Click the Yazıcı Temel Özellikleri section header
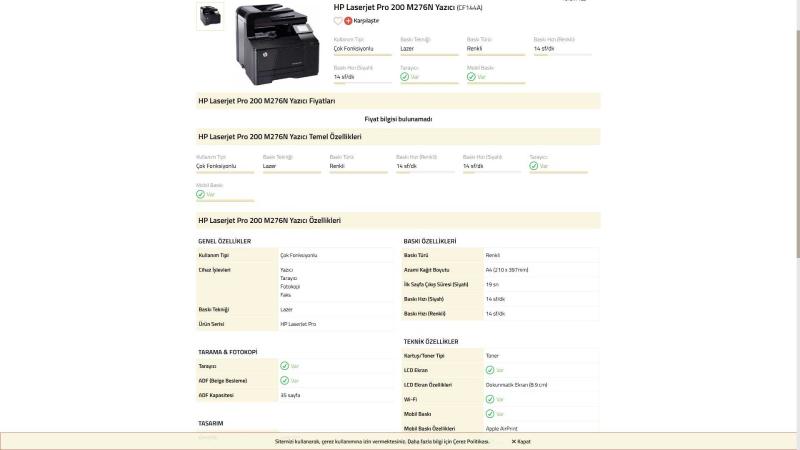This screenshot has width=800, height=450. (x=279, y=136)
